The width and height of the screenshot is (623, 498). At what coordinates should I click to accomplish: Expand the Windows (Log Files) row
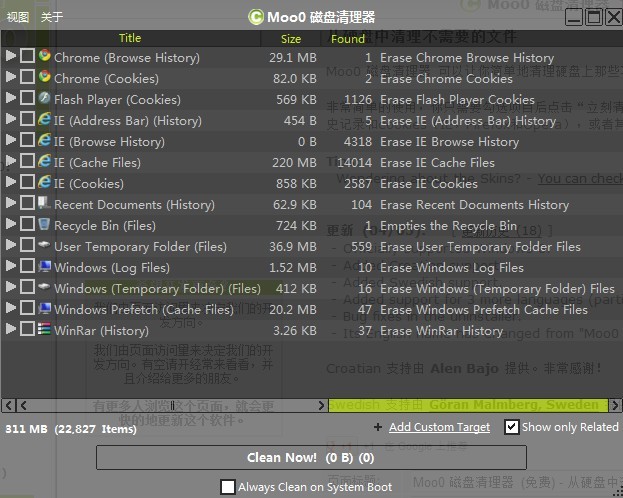[11, 266]
